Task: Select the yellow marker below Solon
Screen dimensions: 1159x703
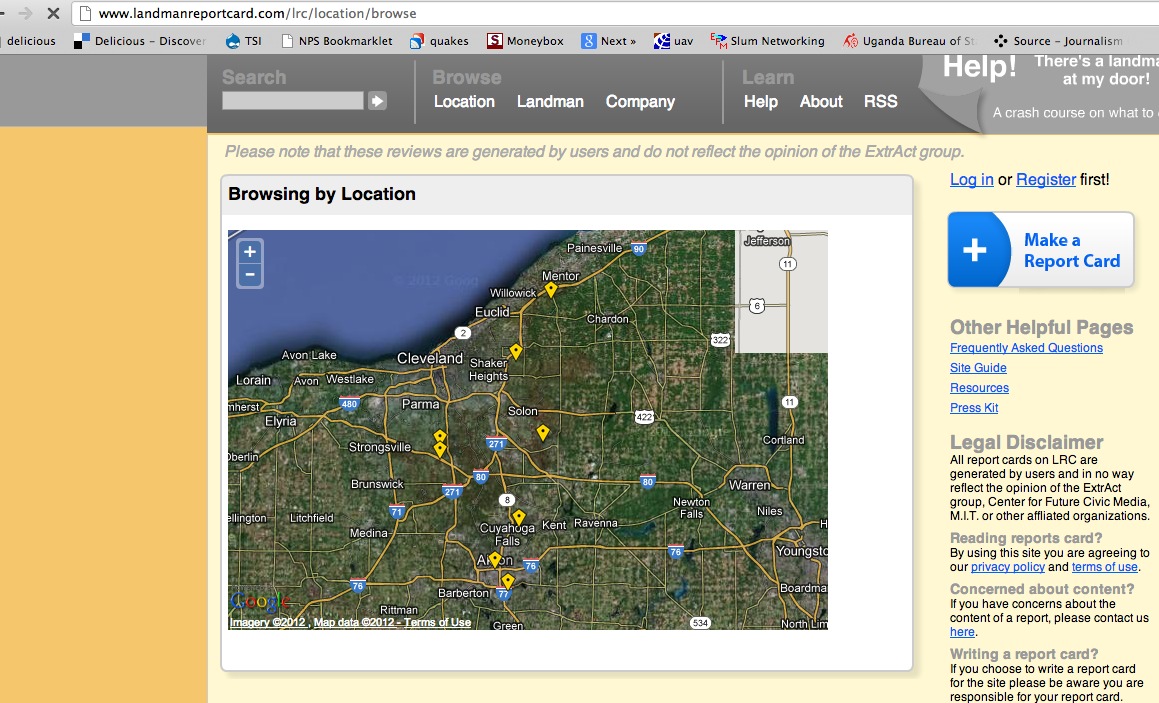Action: point(543,432)
